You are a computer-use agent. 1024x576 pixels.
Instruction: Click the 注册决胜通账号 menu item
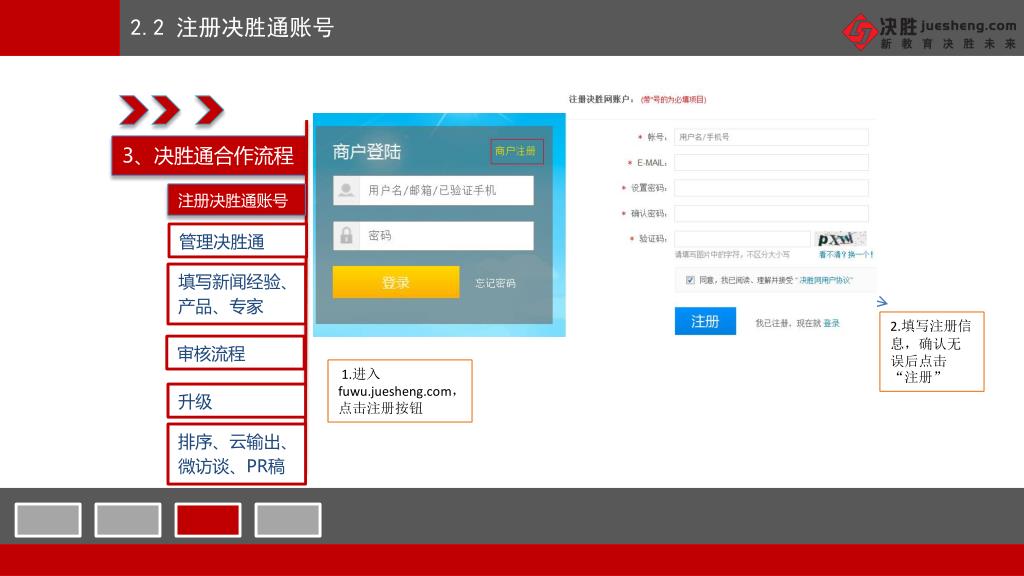tap(236, 200)
